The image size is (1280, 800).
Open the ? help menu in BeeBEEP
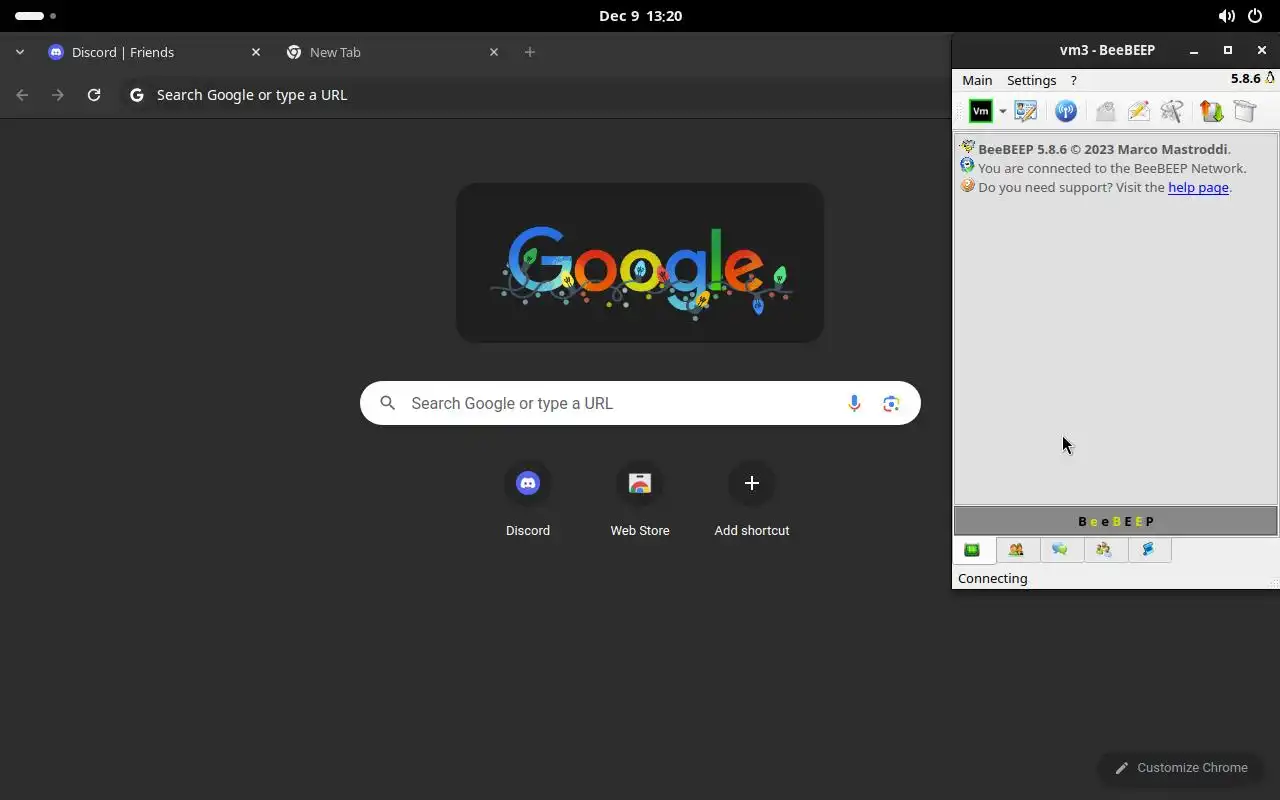1073,80
